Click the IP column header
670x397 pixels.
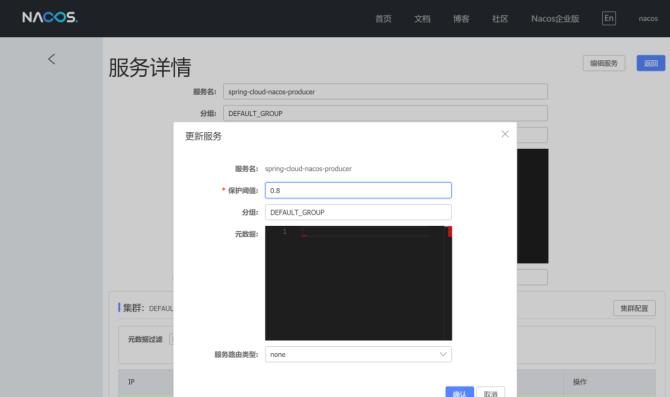click(x=131, y=382)
